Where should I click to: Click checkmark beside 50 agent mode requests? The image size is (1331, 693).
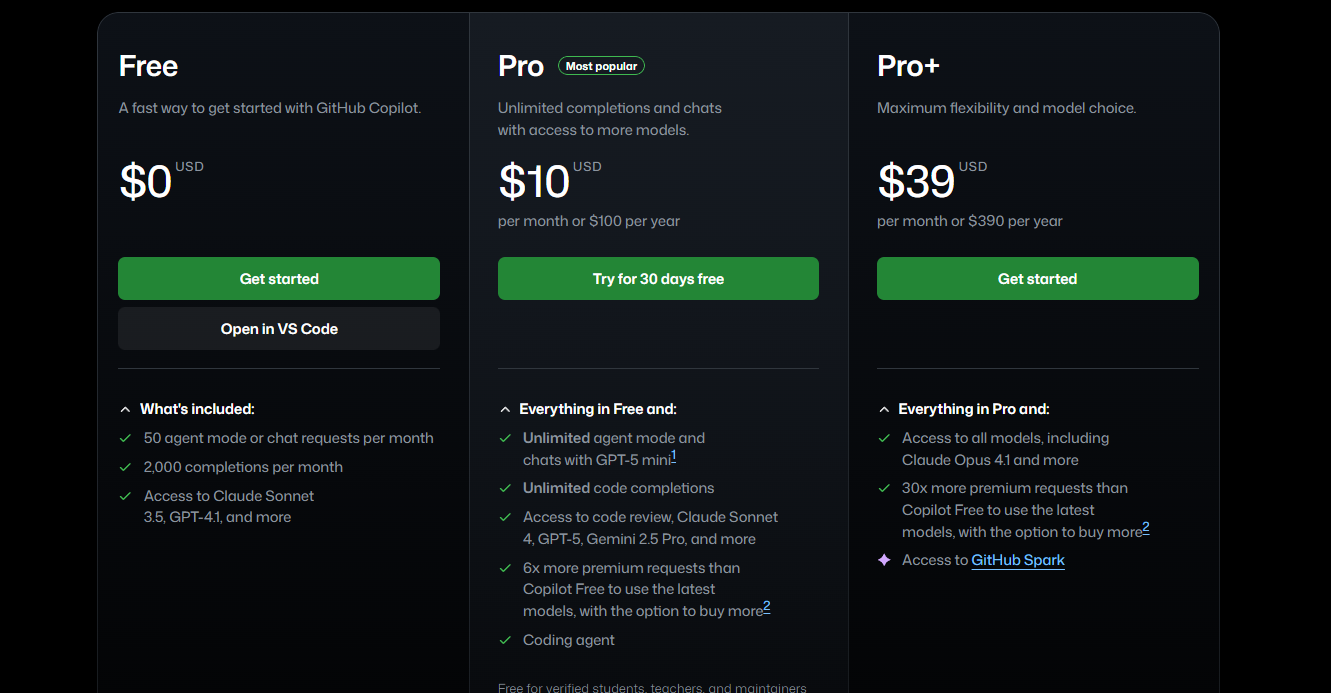coord(125,438)
